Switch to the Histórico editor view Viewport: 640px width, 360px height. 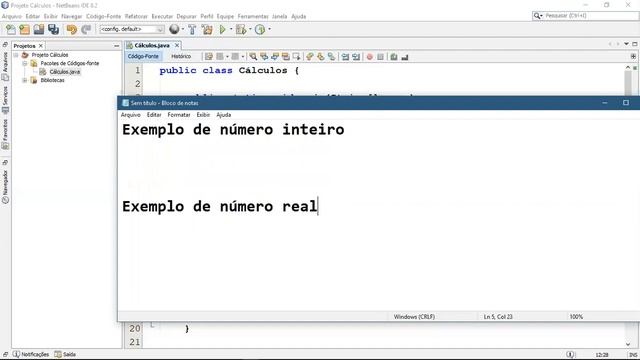click(181, 56)
